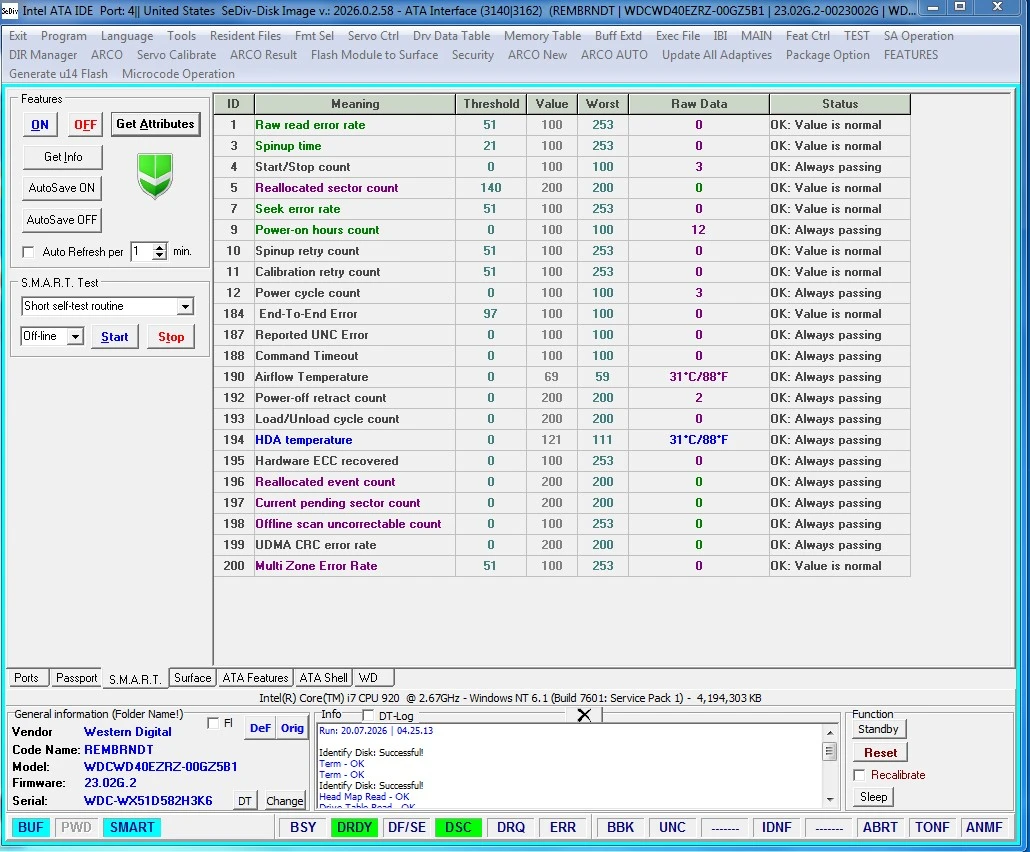Switch to the Passport tab
1030x852 pixels.
click(x=76, y=678)
